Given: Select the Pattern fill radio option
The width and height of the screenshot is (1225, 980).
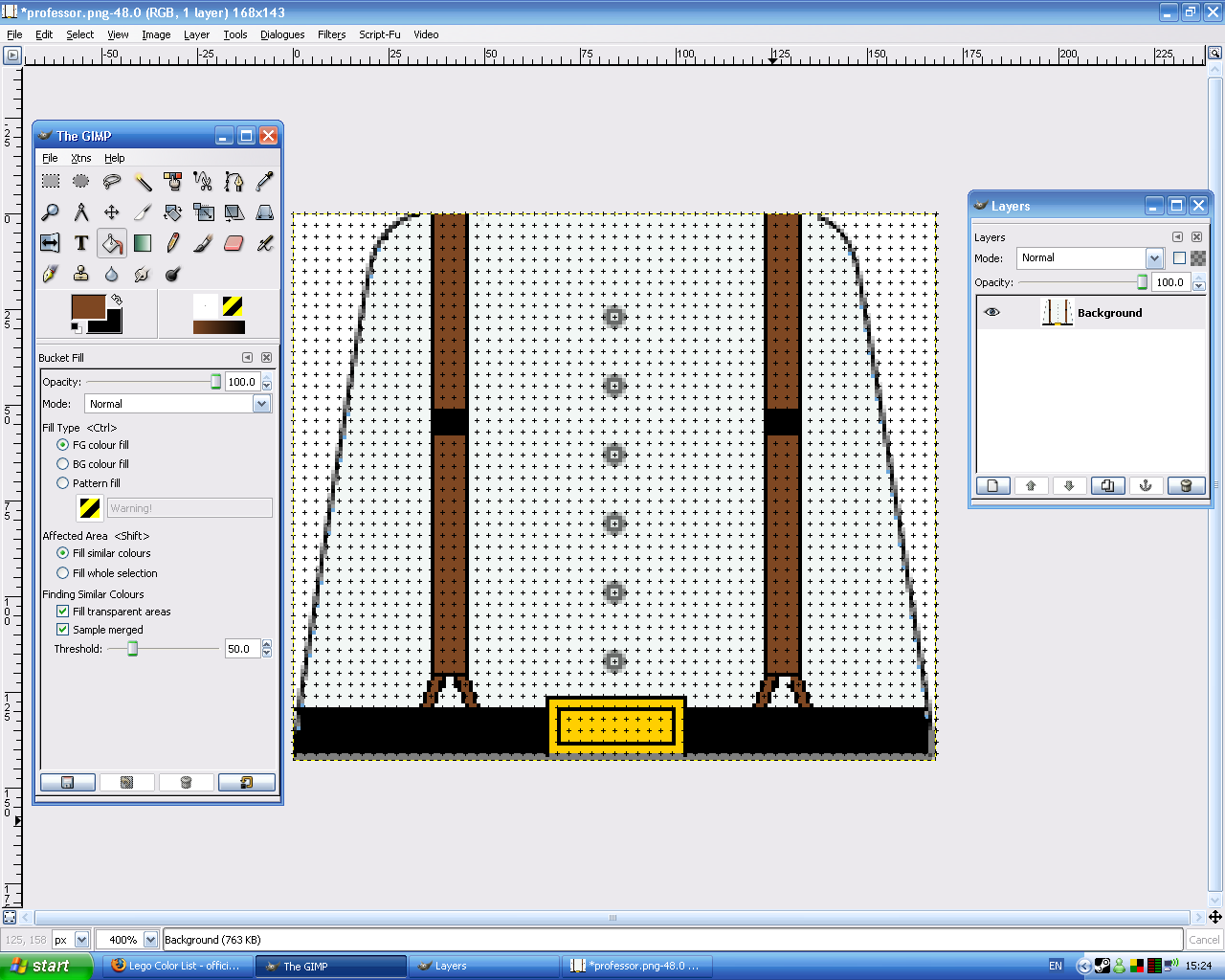Looking at the screenshot, I should pyautogui.click(x=63, y=483).
